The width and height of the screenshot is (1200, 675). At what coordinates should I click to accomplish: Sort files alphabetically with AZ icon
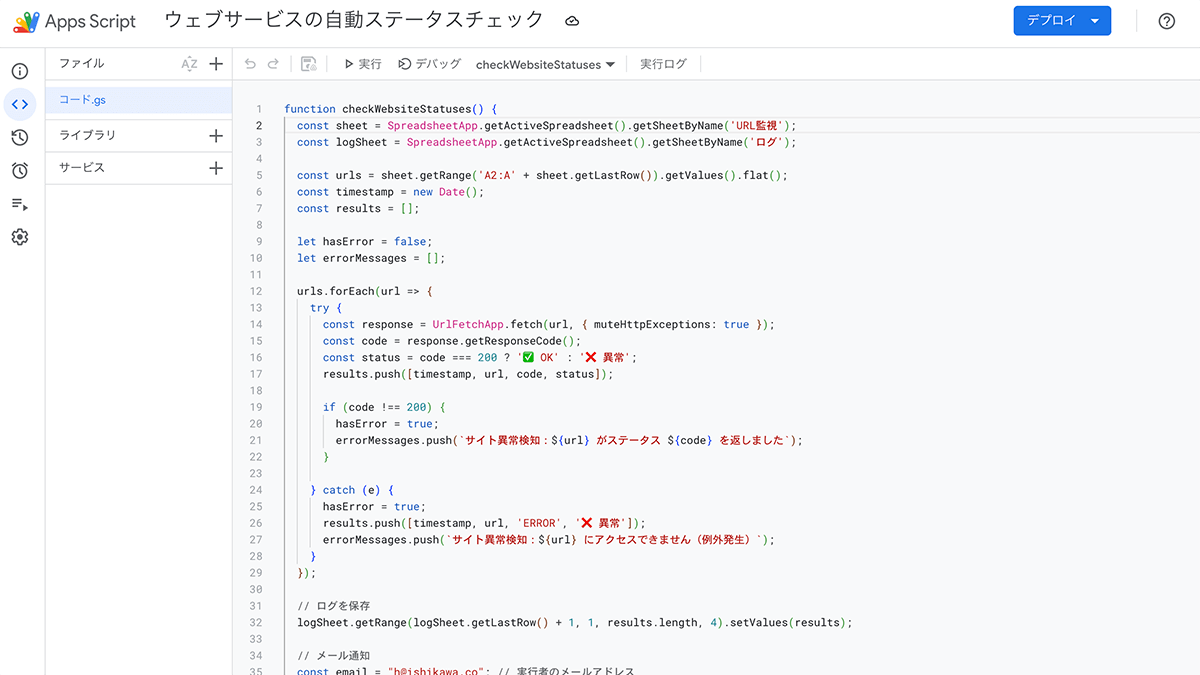(189, 64)
